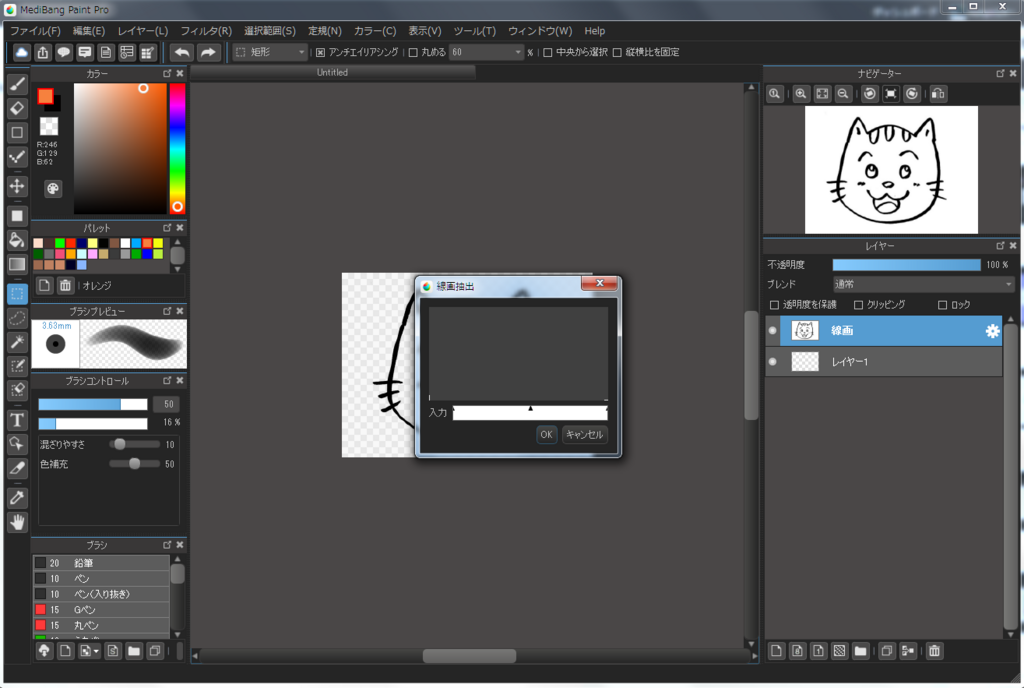Toggle 丸める checkbox

413,52
